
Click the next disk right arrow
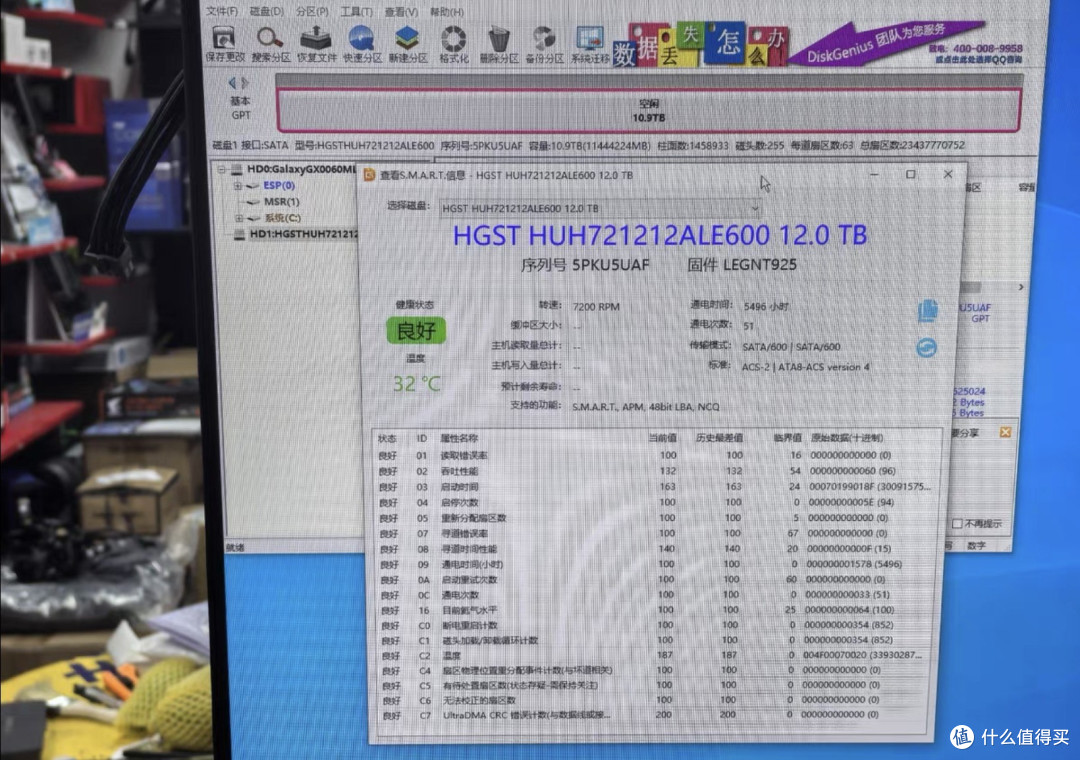245,83
